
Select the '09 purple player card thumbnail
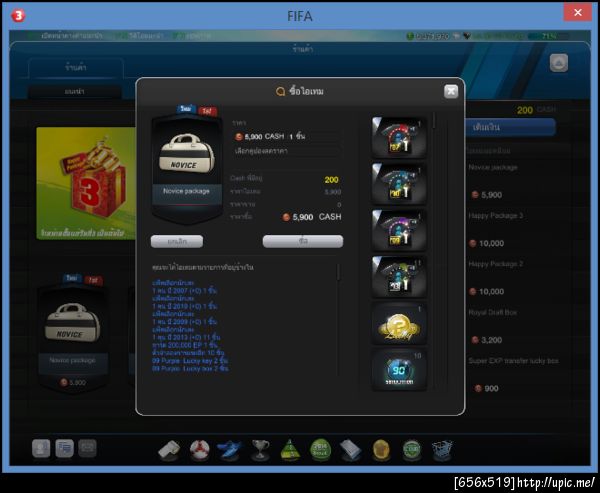click(399, 230)
